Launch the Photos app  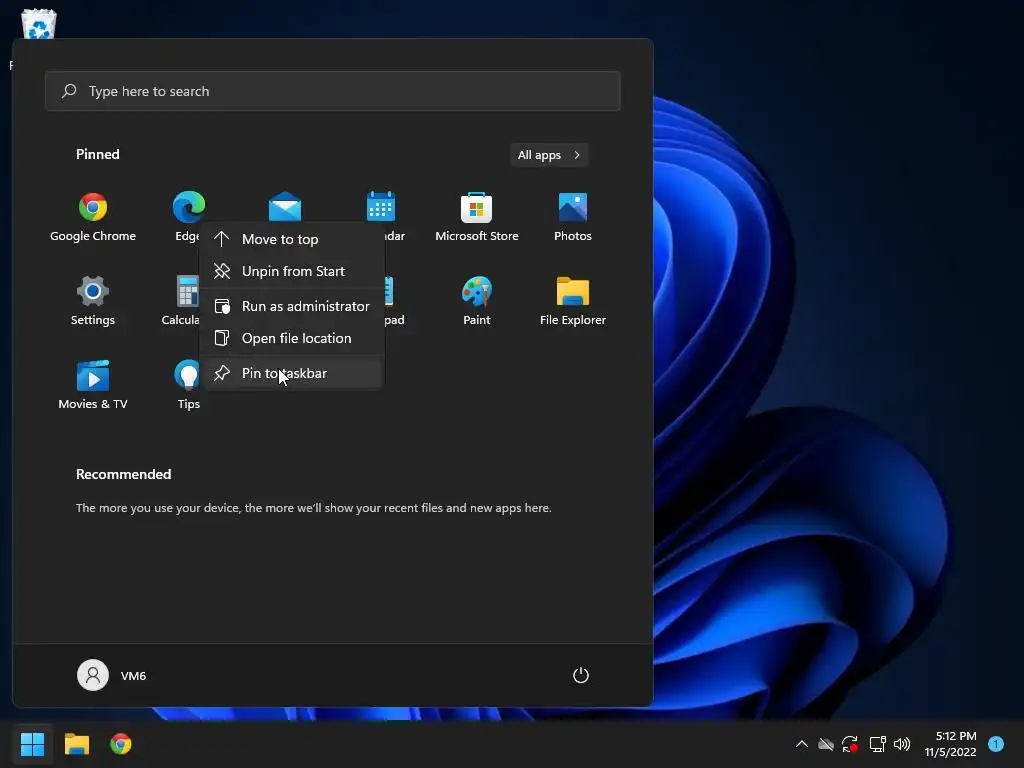[573, 217]
